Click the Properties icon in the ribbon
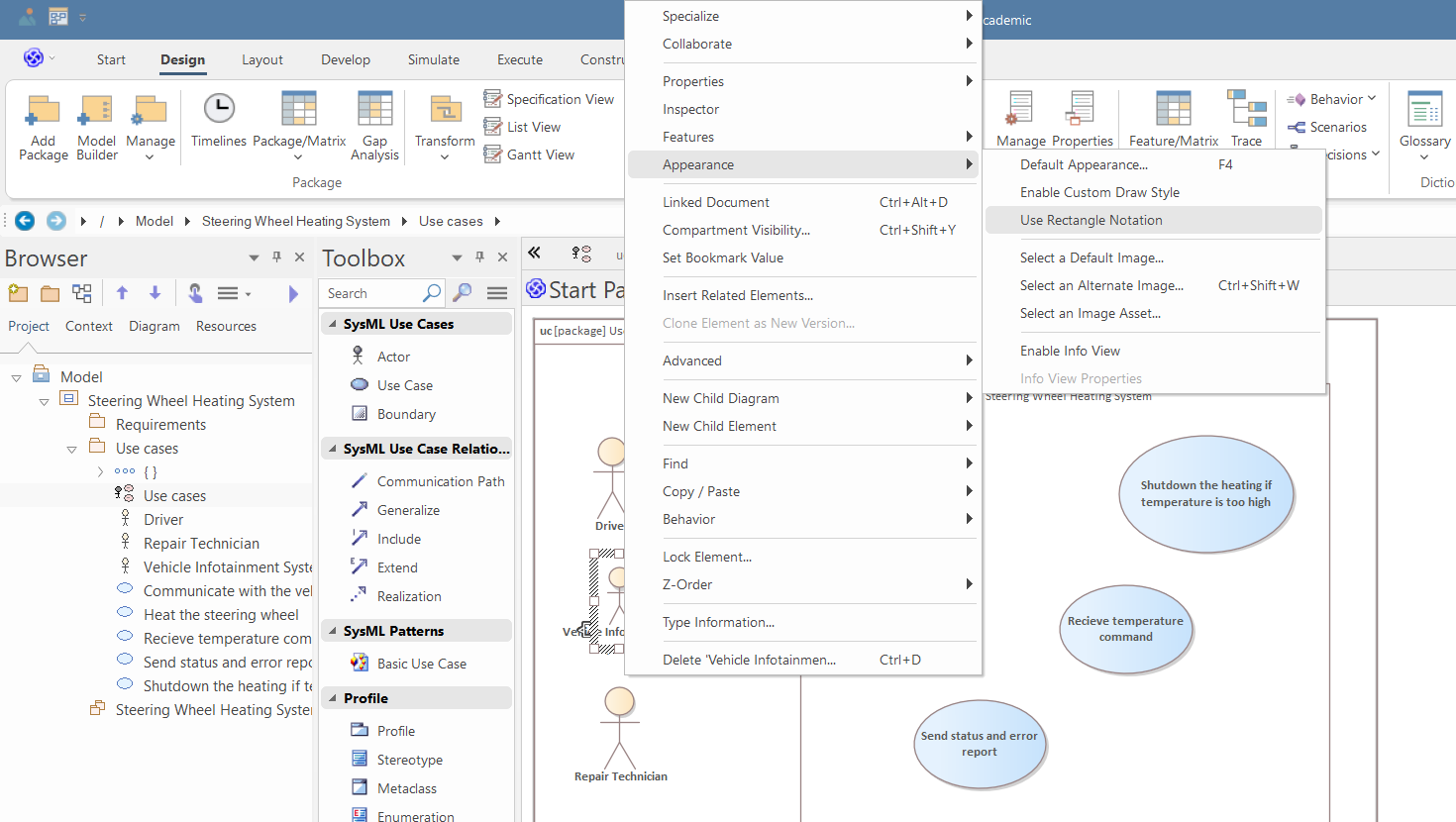 [1083, 120]
